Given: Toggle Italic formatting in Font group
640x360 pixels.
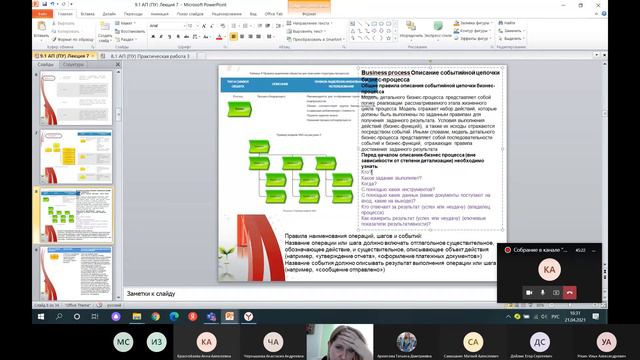Looking at the screenshot, I should click(161, 37).
